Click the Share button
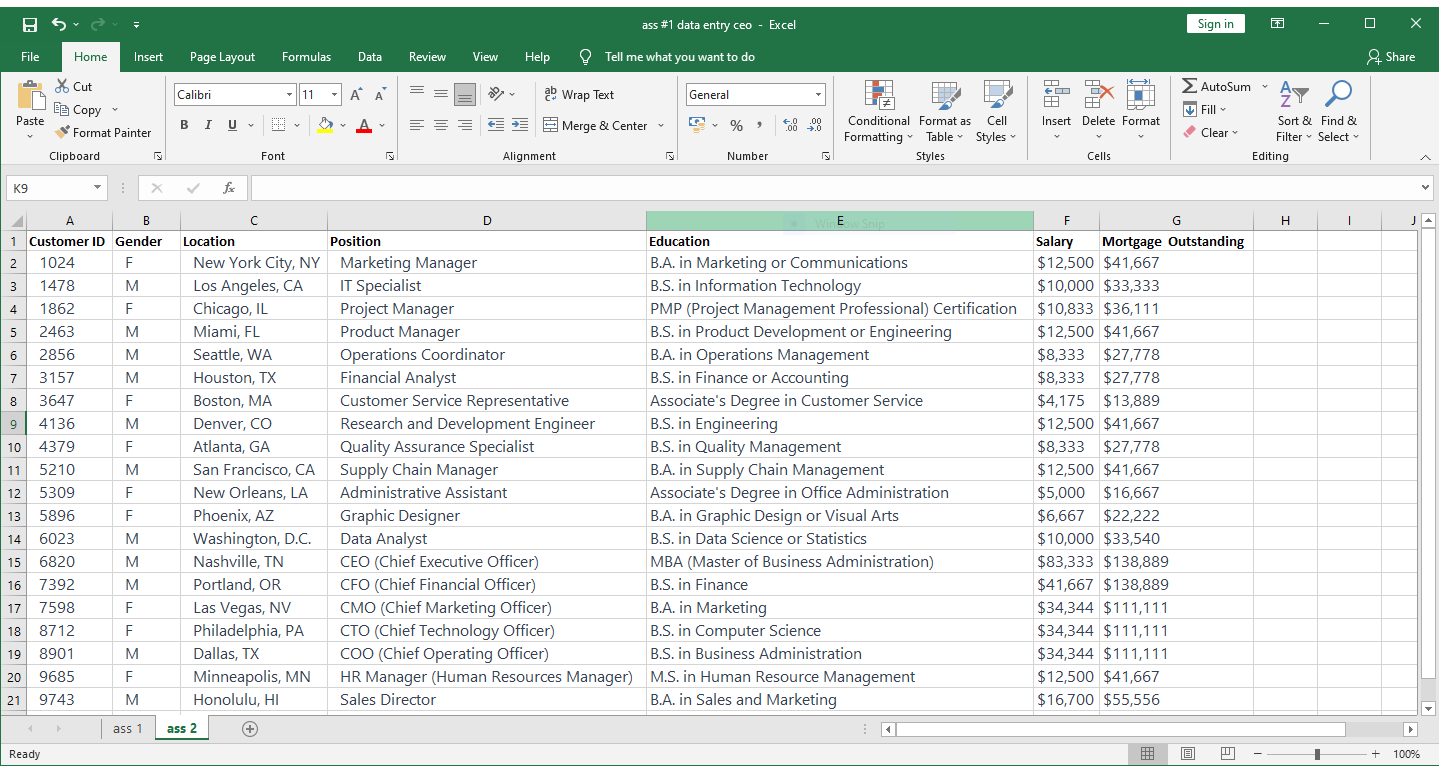This screenshot has height=766, width=1439. [1391, 57]
